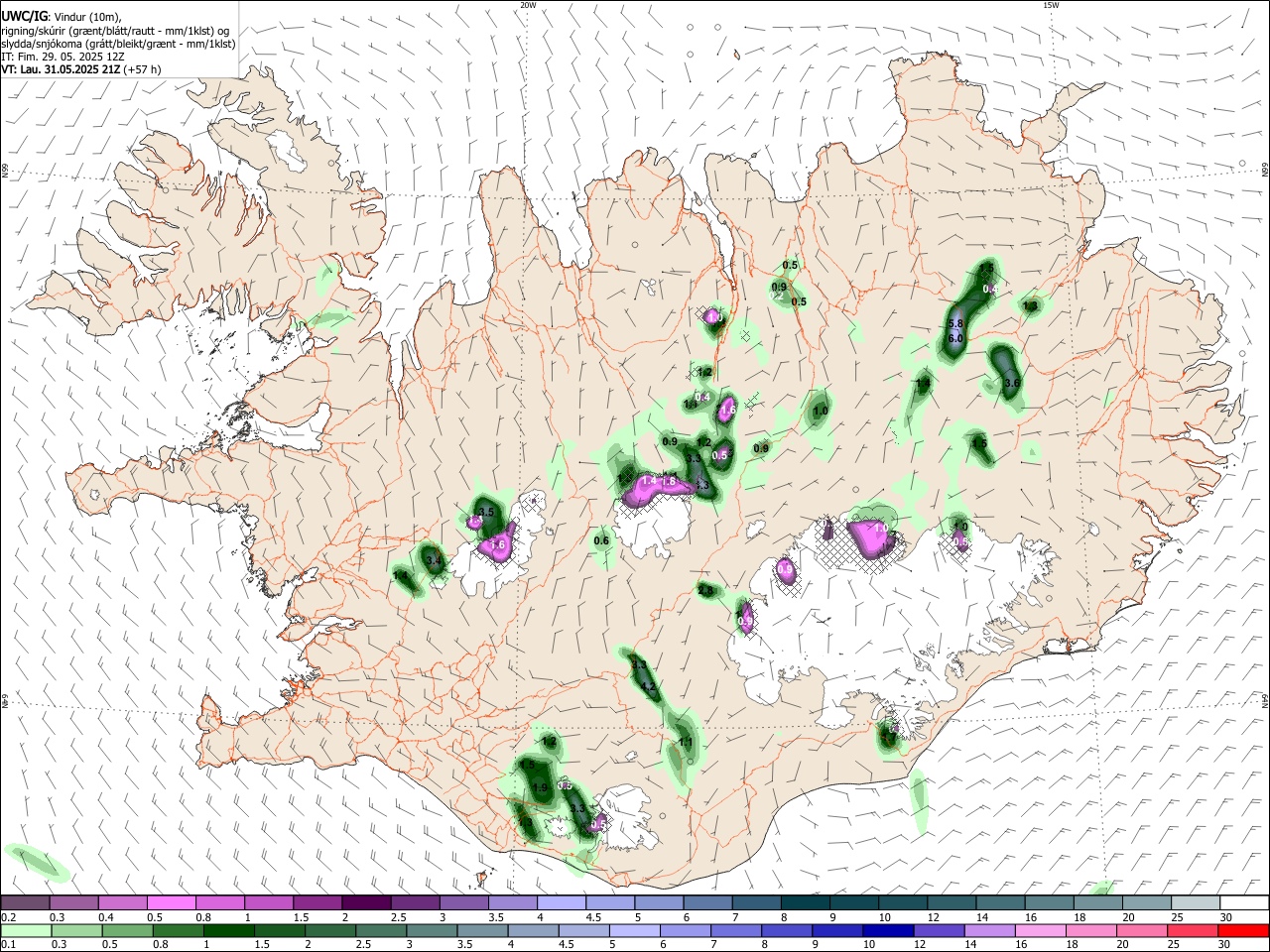1270x952 pixels.
Task: Click the "3.3" precipitation value in the southwest
Action: 578,809
